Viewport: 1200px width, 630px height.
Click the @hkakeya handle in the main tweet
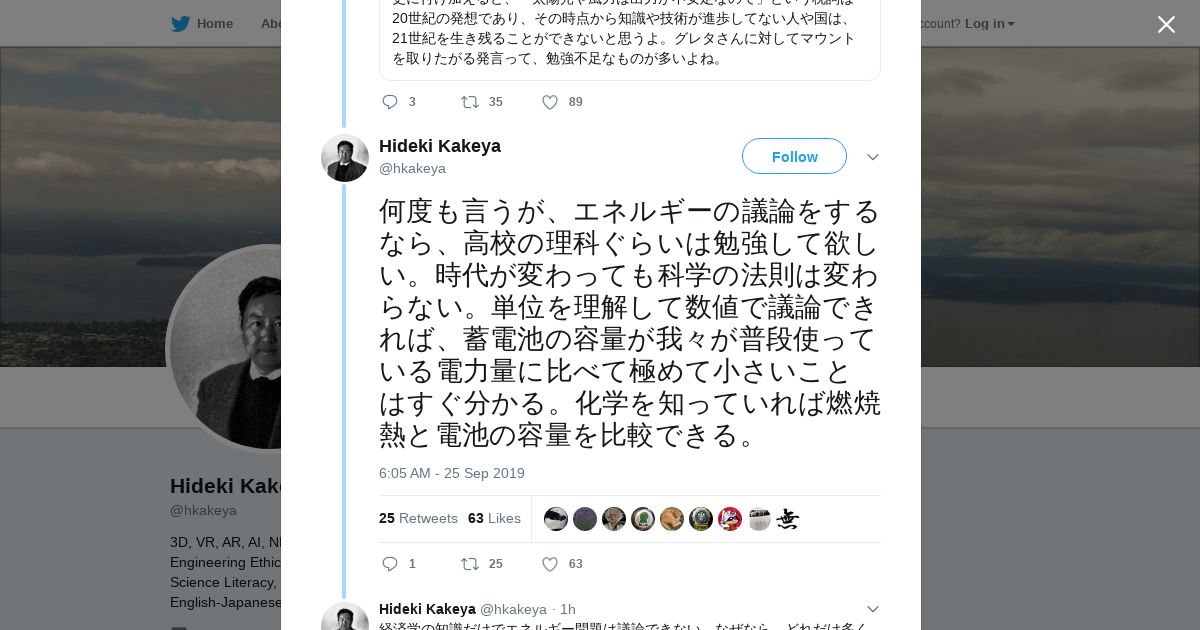(x=412, y=168)
